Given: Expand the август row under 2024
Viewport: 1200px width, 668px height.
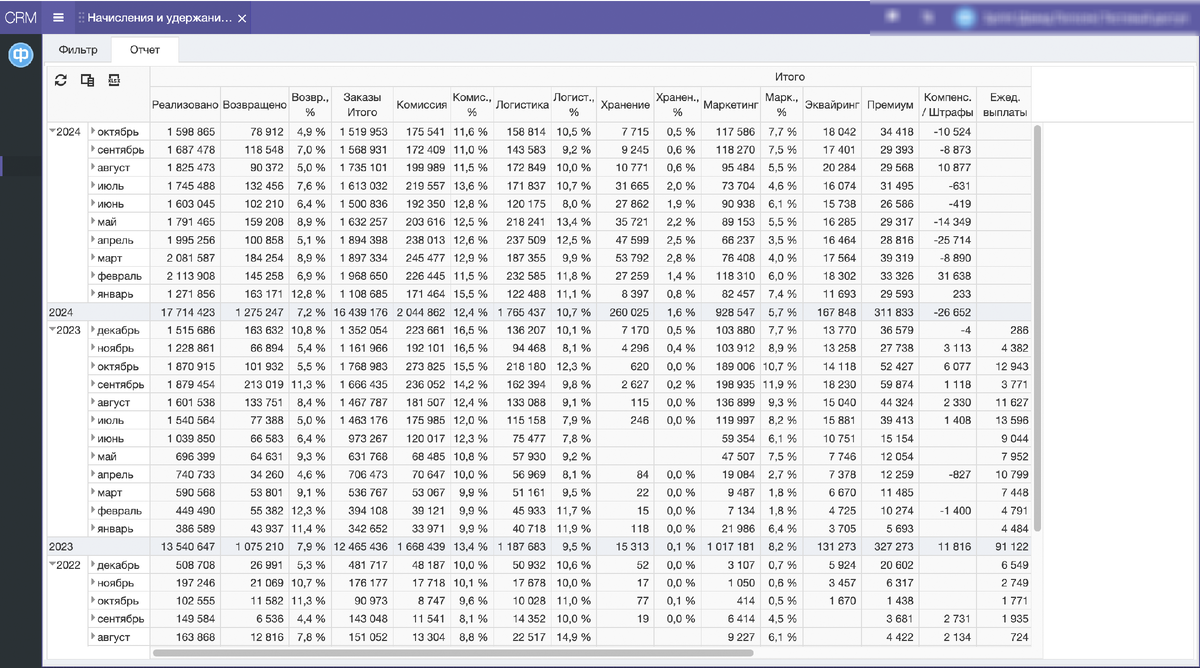Looking at the screenshot, I should point(93,168).
